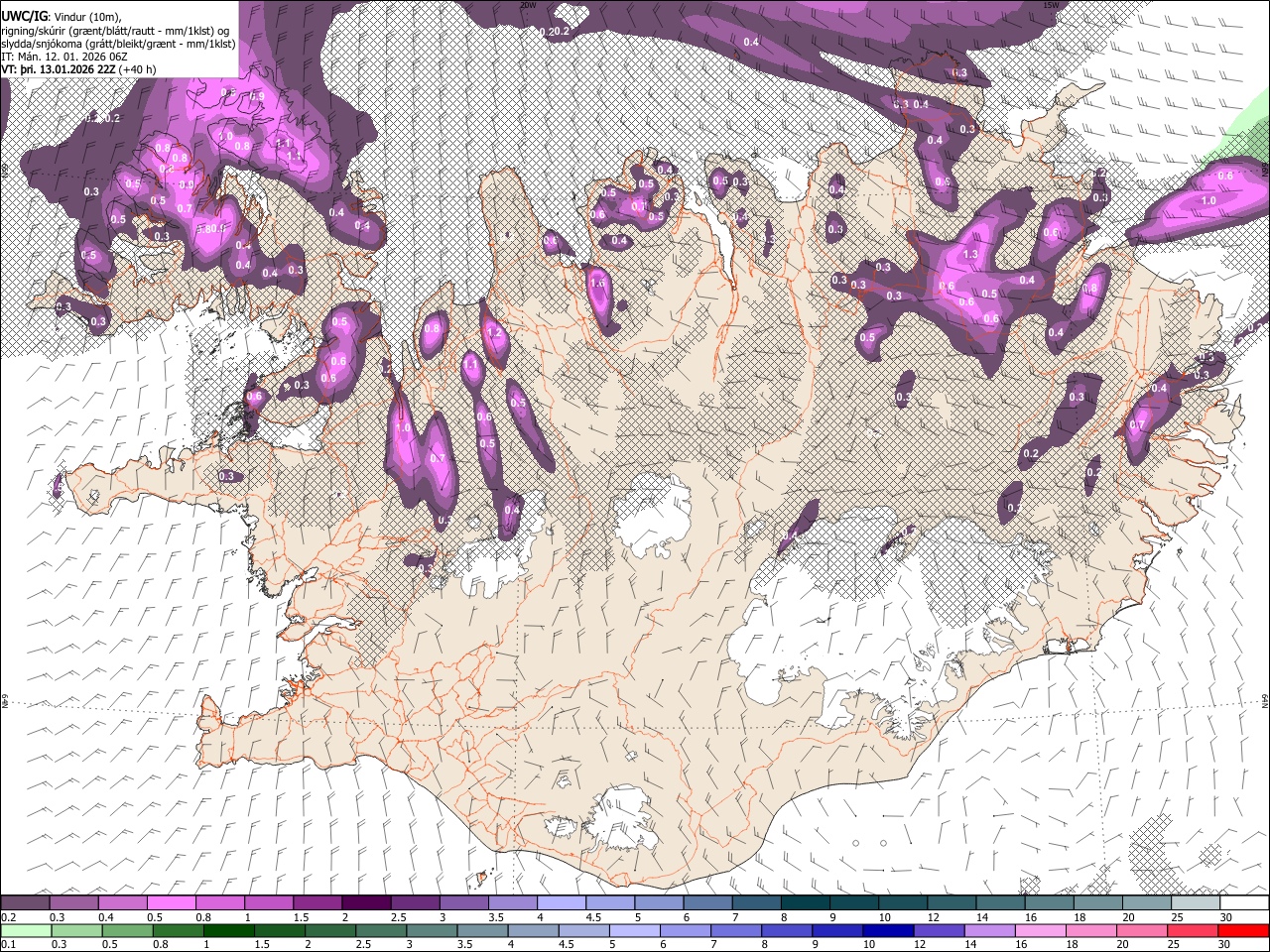Pick upper legend swatch between 3.5 and 4

pyautogui.click(x=513, y=903)
